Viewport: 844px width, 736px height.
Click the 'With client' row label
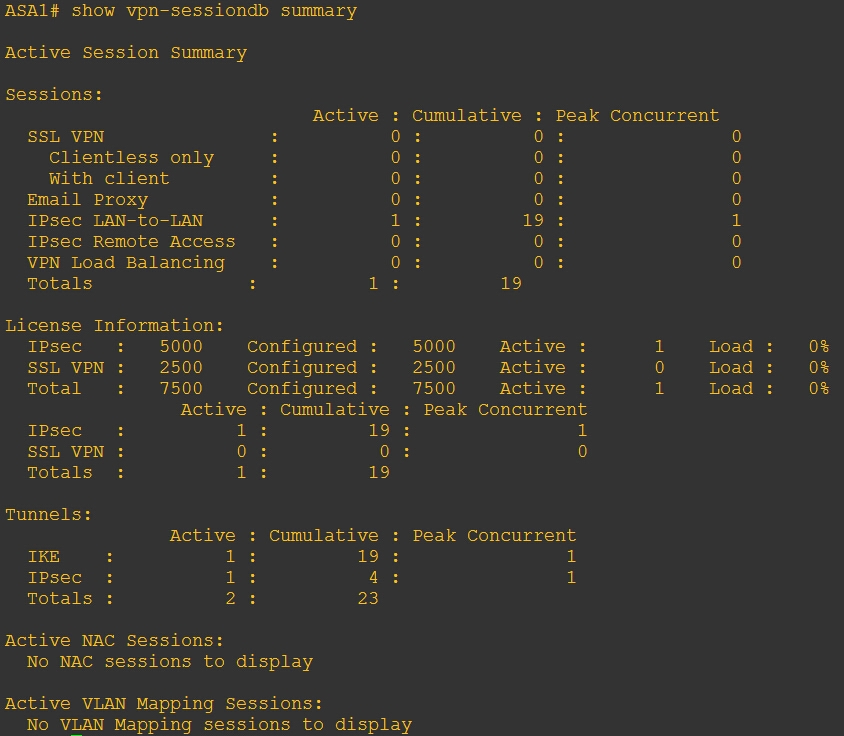[109, 179]
